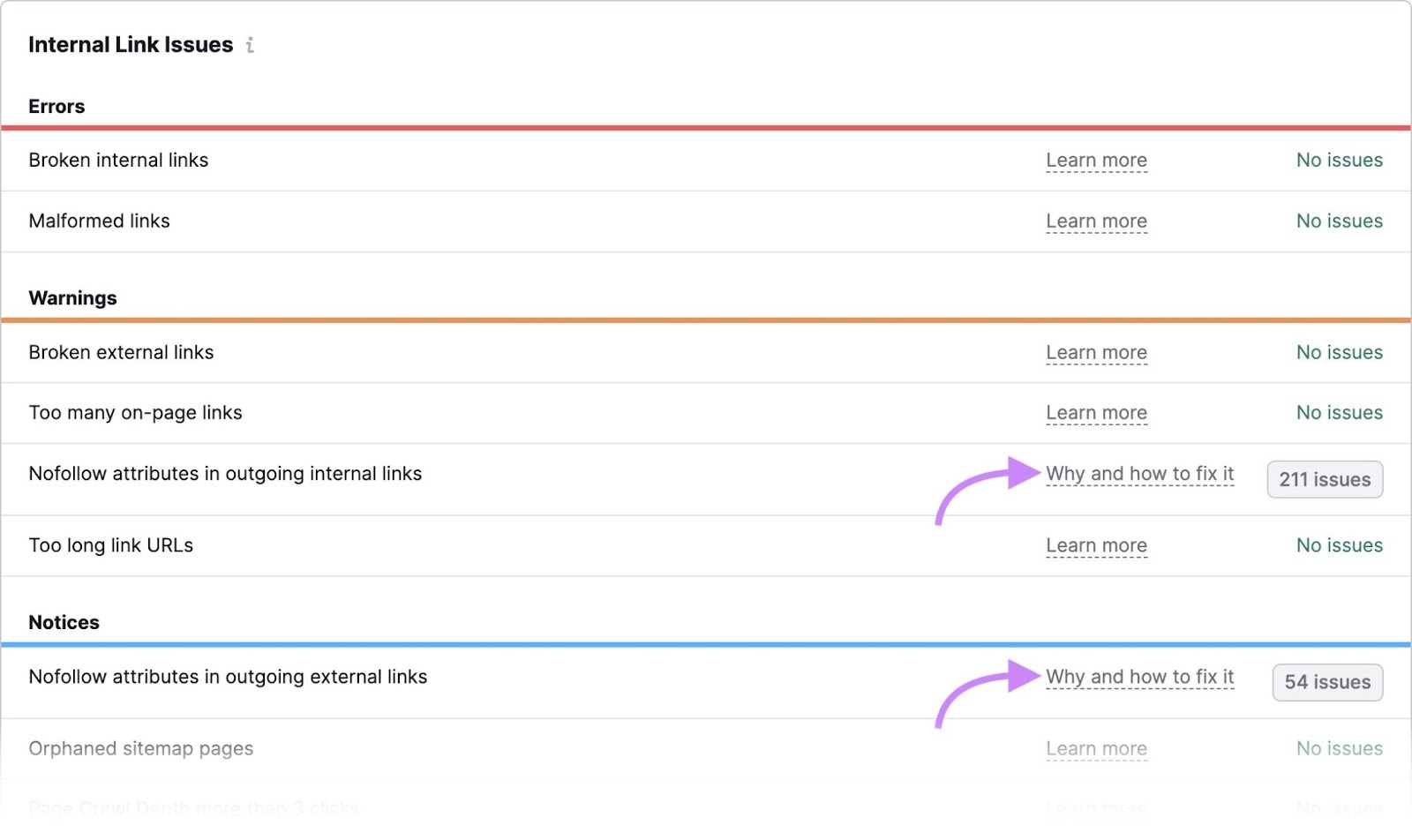This screenshot has height=840, width=1412.
Task: Open Learn more for Too long link URLs
Action: 1096,545
